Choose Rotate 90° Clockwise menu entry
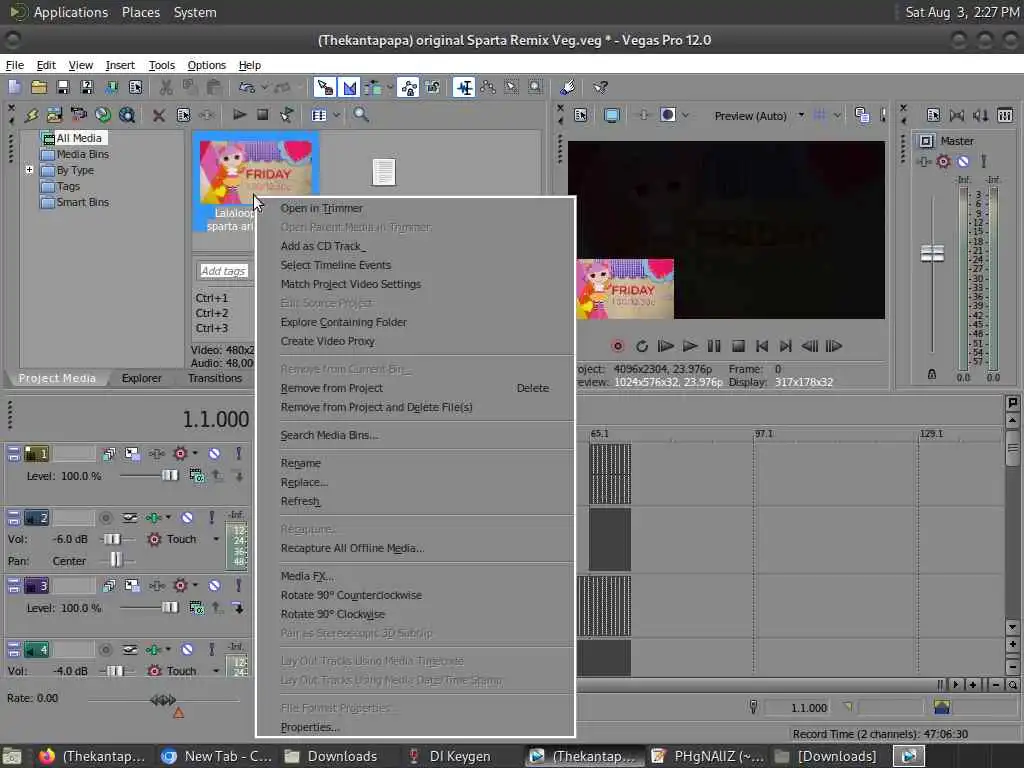 click(x=333, y=614)
